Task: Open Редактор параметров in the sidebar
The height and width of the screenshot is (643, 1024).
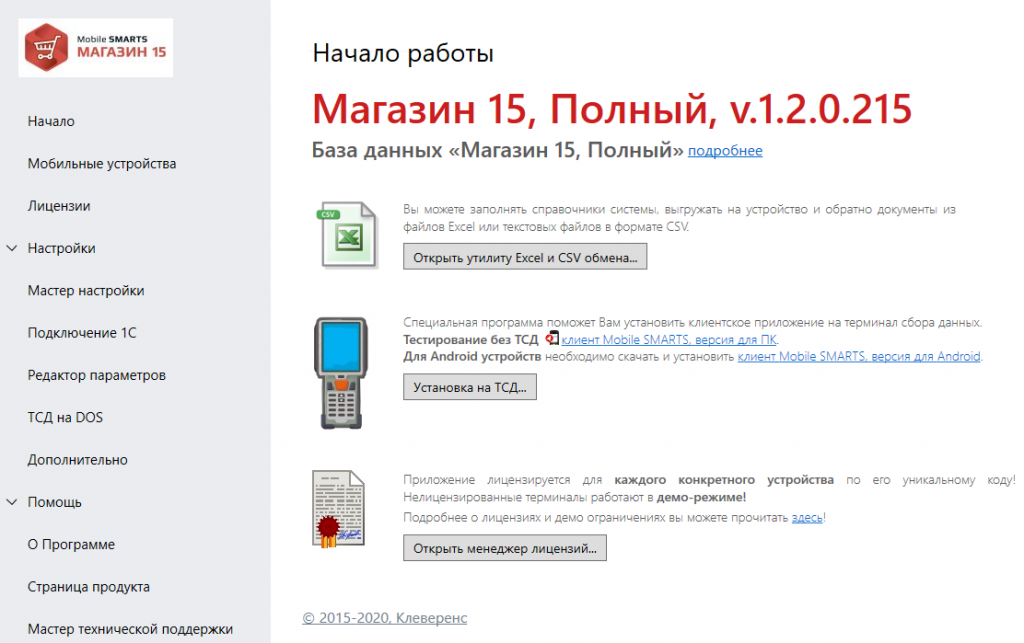Action: [x=97, y=375]
